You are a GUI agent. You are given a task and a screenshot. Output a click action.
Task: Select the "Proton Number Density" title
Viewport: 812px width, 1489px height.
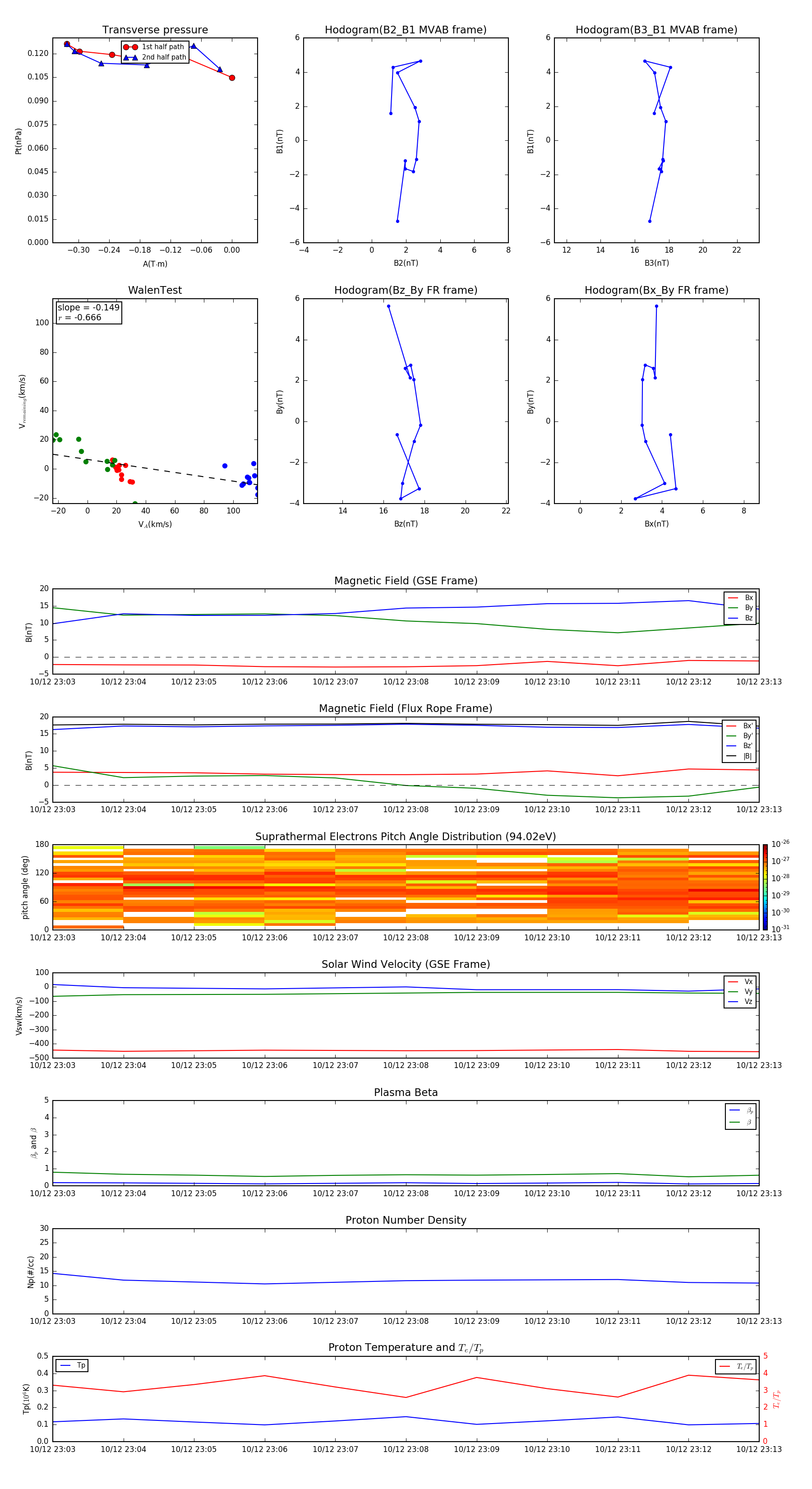(406, 1221)
